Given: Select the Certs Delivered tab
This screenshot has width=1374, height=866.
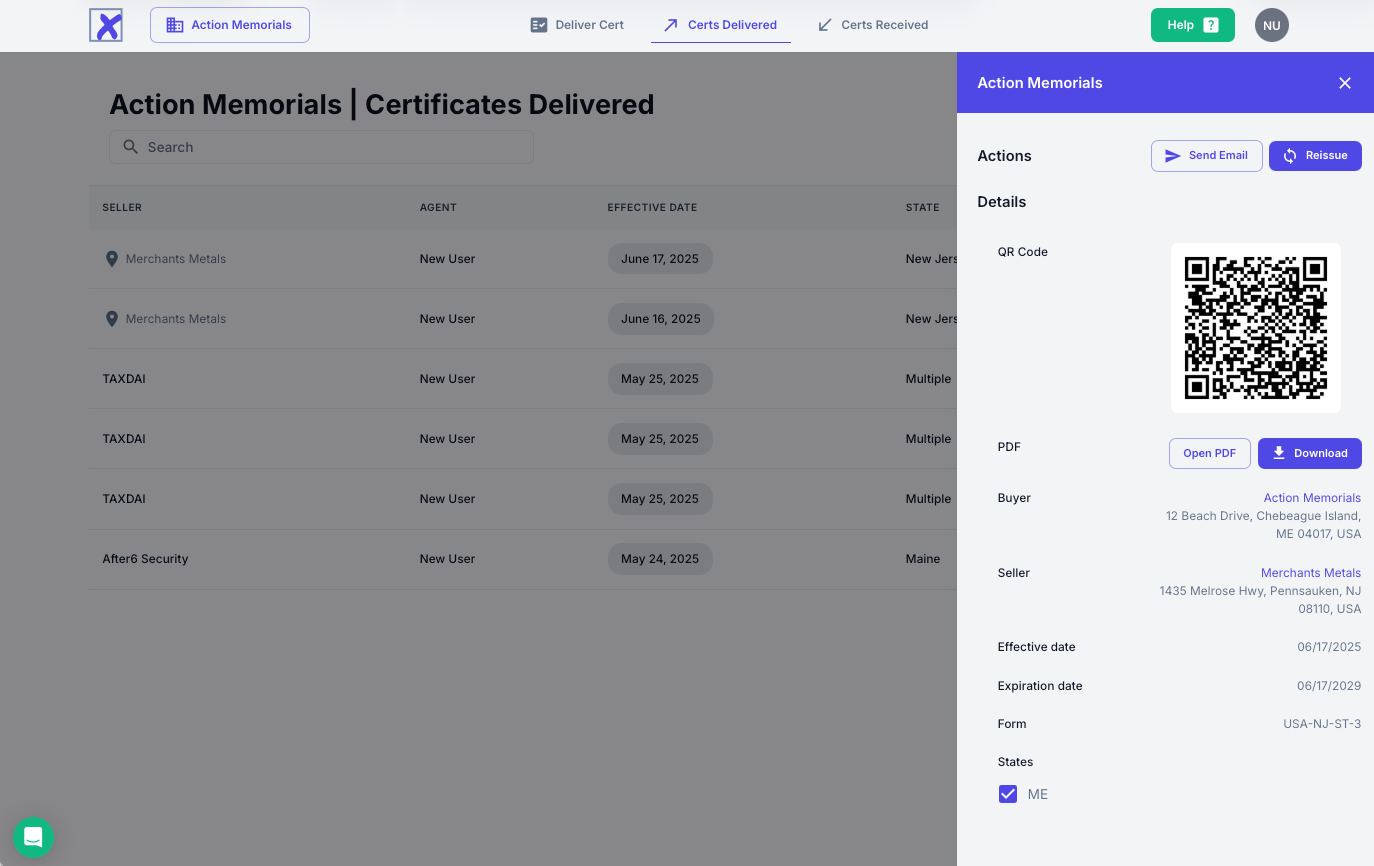Looking at the screenshot, I should click(721, 25).
